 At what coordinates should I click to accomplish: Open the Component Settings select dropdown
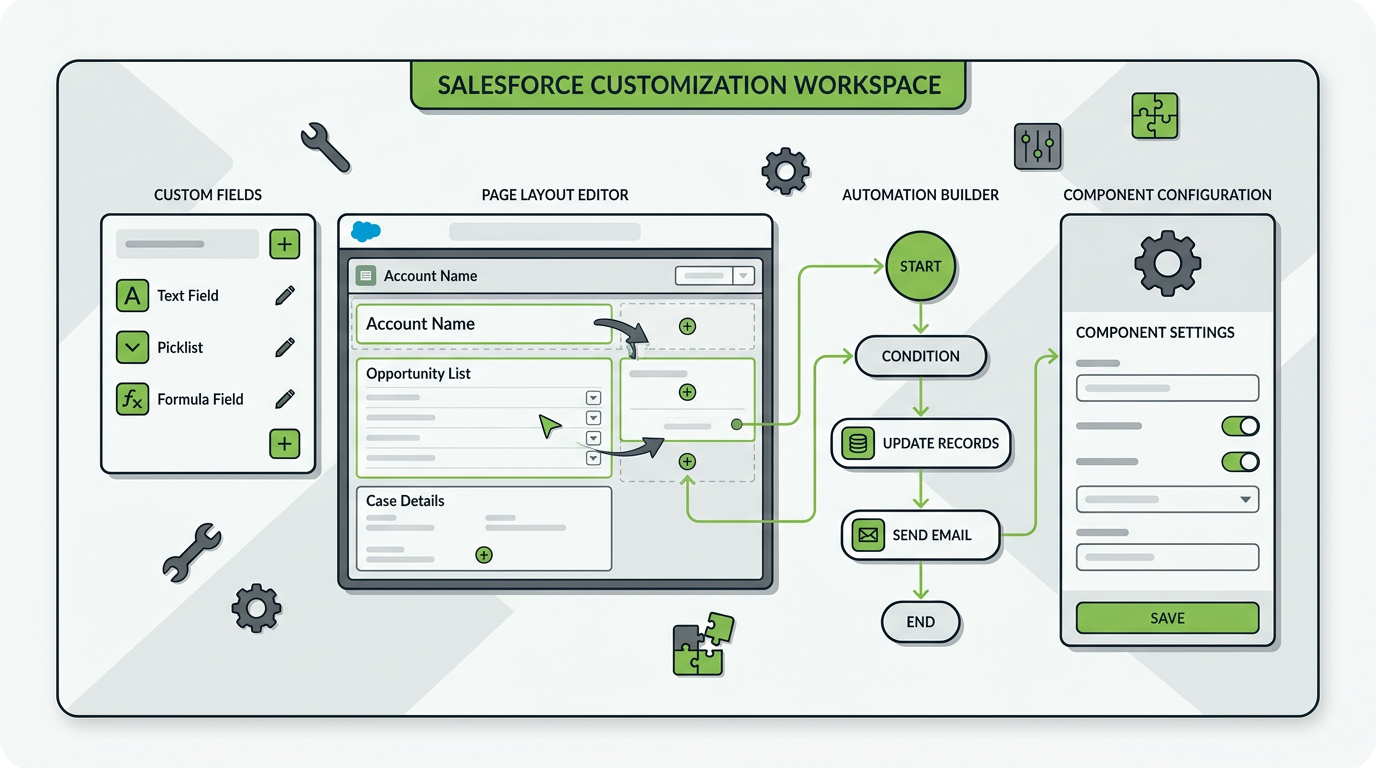click(x=1167, y=499)
